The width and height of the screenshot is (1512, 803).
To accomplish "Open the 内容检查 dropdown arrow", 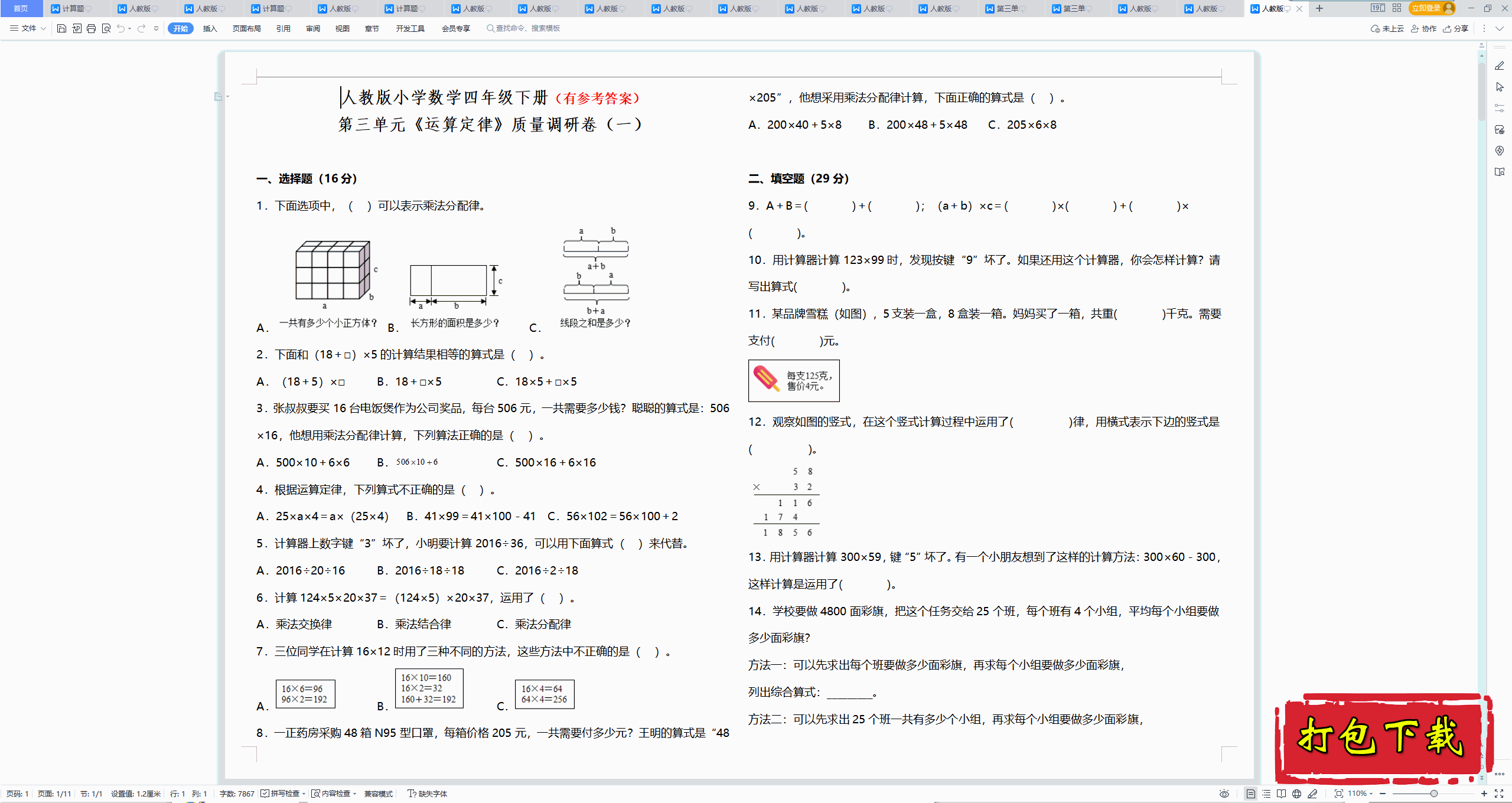I will pyautogui.click(x=354, y=794).
